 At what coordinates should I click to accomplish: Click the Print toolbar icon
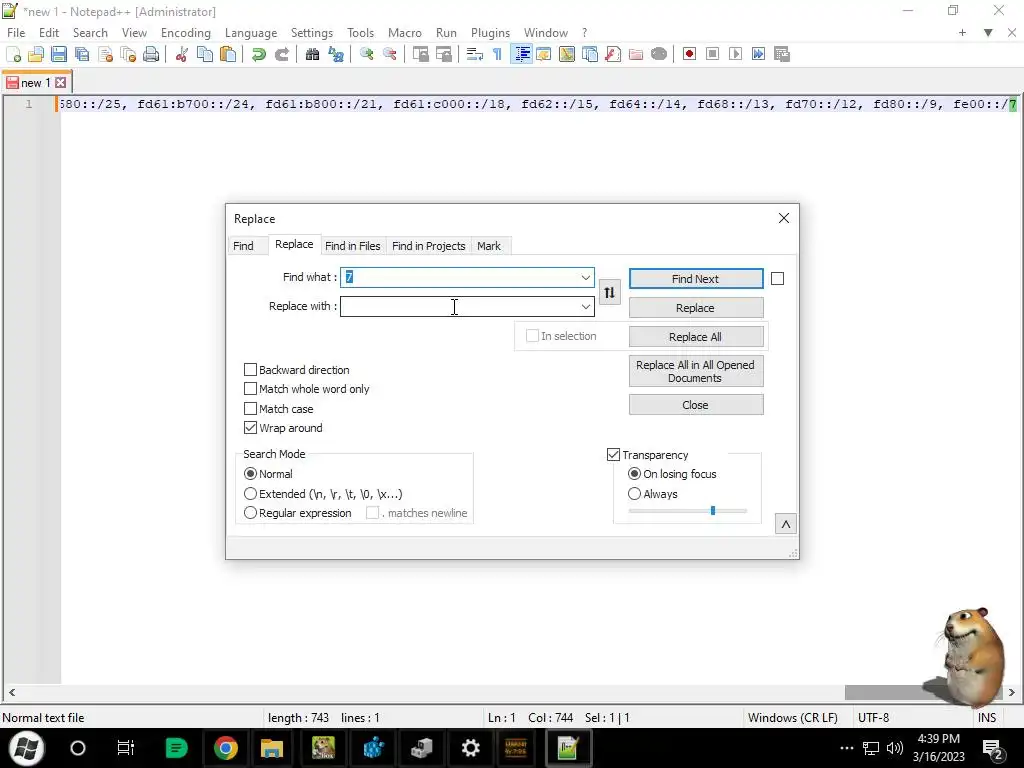[x=151, y=54]
